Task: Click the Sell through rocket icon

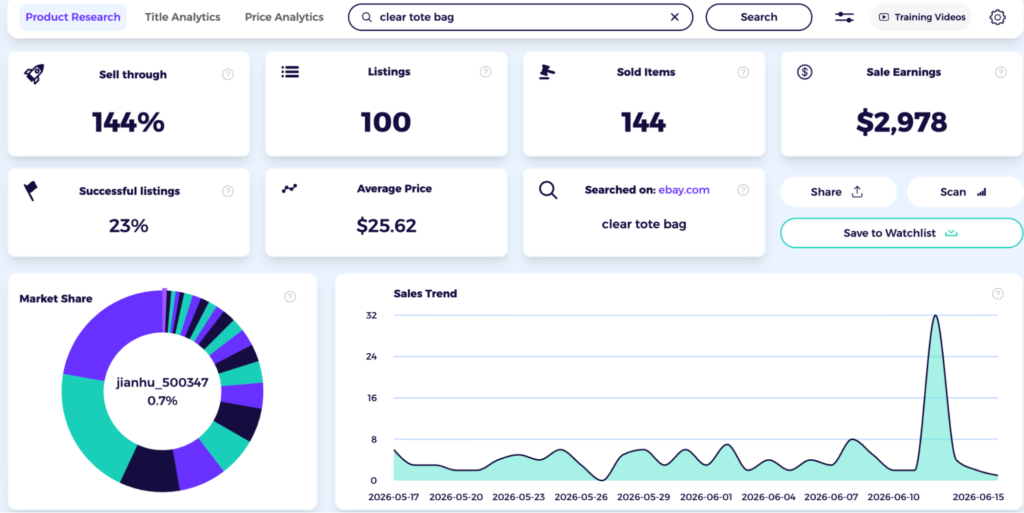Action: [34, 74]
